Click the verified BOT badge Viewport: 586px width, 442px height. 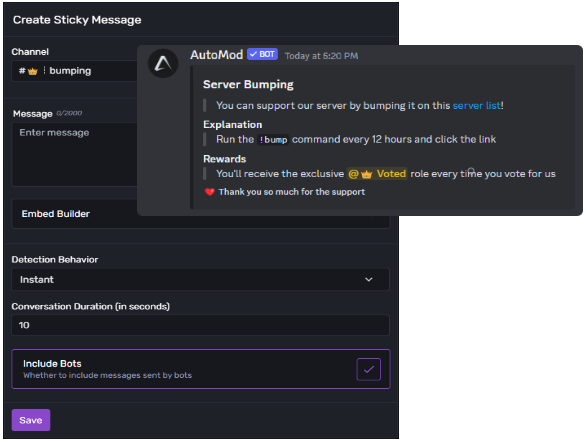pos(262,54)
